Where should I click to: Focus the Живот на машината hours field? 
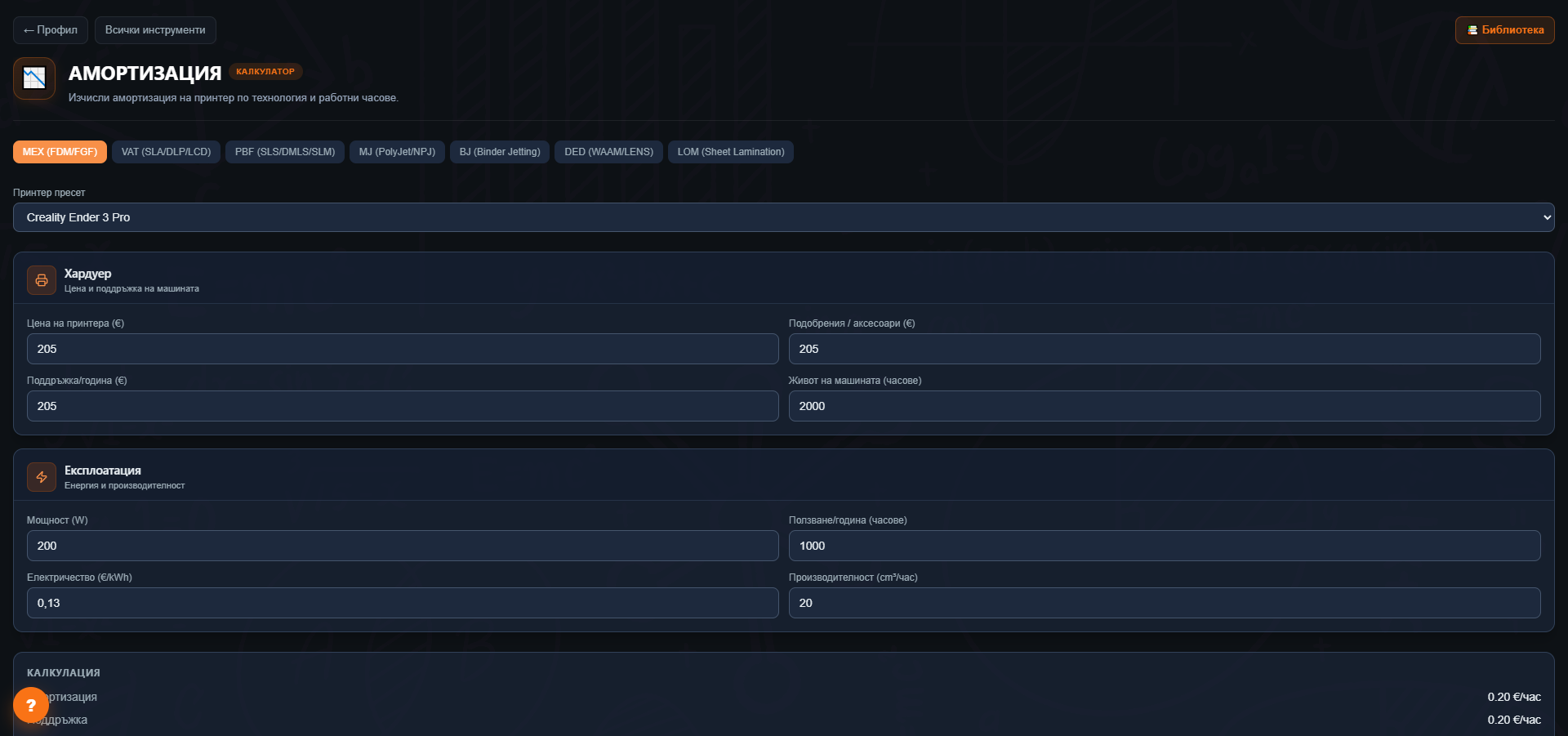pyautogui.click(x=1165, y=406)
